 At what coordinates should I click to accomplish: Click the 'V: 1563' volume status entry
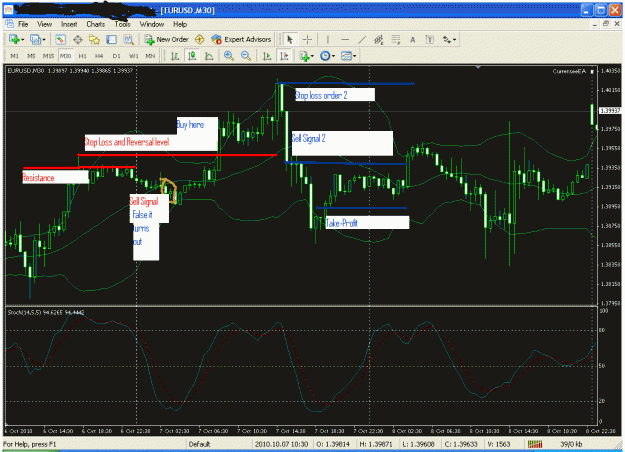tap(499, 444)
